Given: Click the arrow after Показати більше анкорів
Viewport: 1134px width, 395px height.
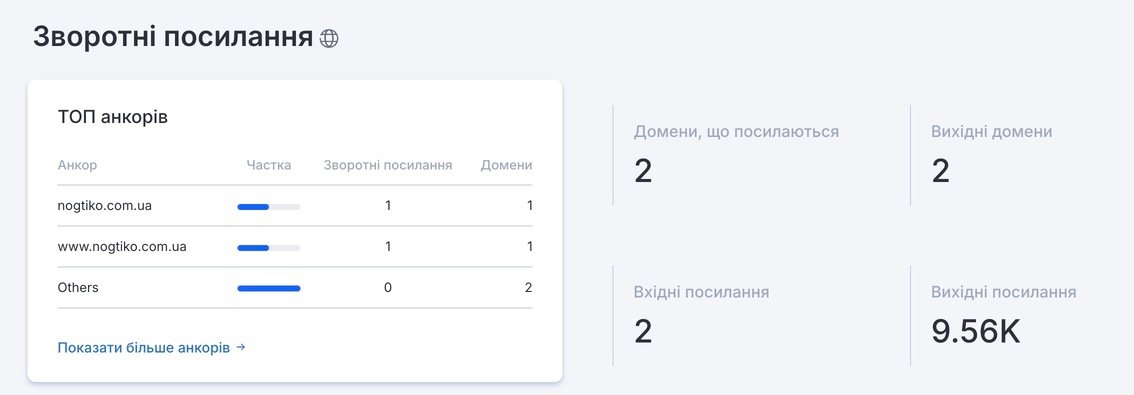Looking at the screenshot, I should [x=241, y=347].
